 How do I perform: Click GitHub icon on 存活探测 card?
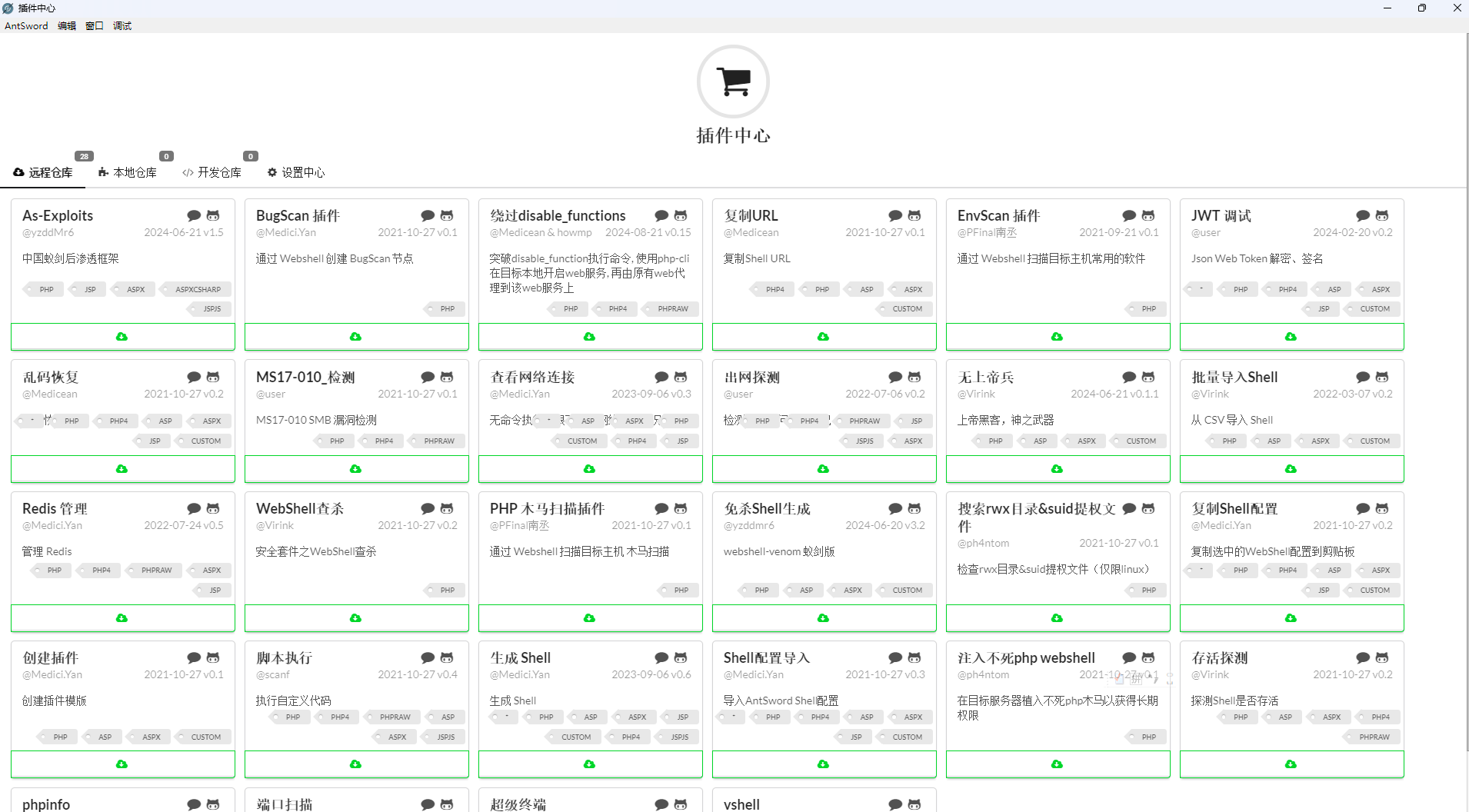1382,658
